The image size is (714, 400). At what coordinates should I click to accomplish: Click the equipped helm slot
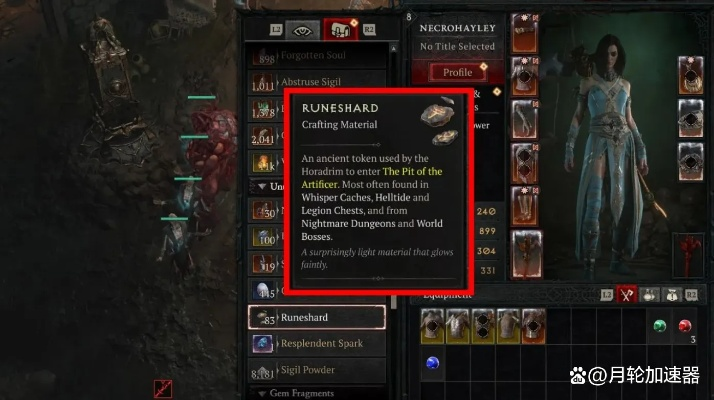[525, 33]
